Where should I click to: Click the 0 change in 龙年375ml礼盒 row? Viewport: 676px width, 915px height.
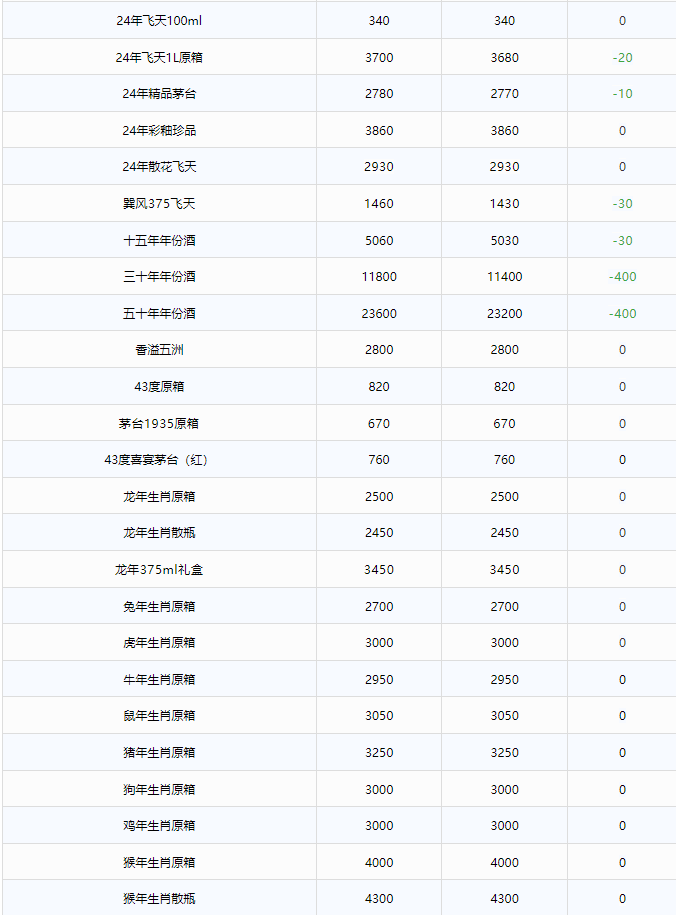[622, 570]
